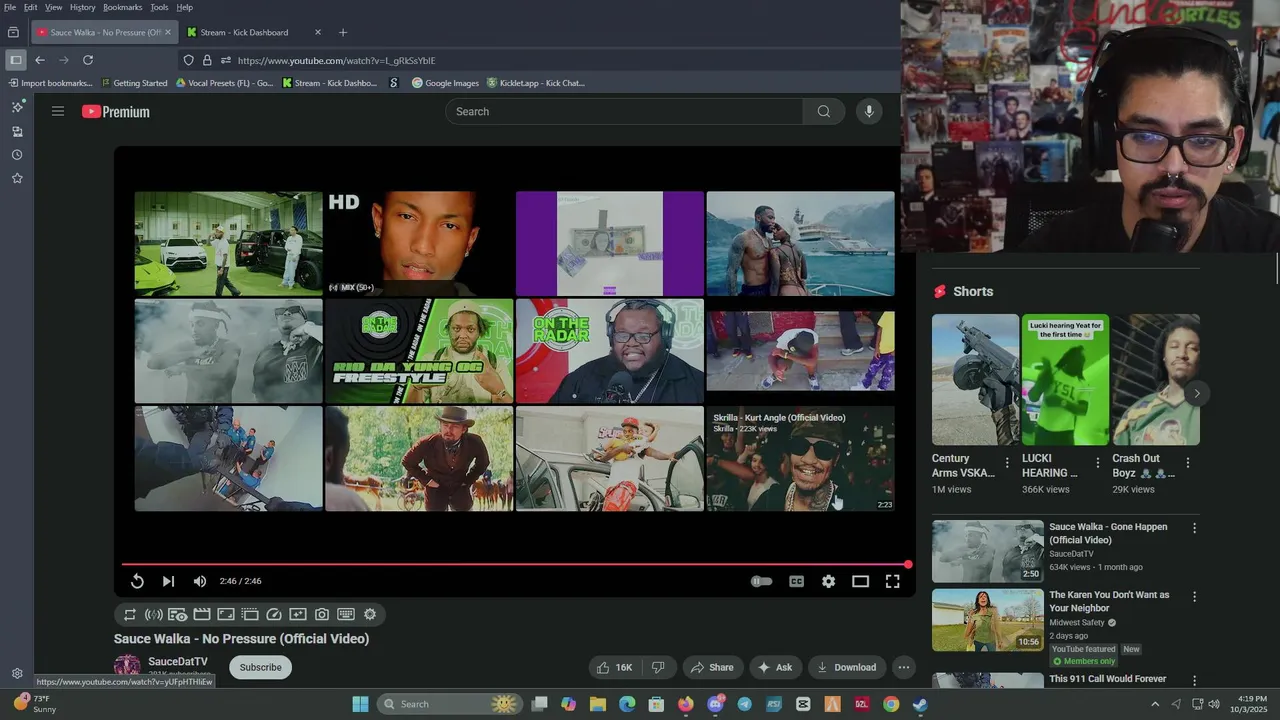Open the Bookmarks menu
The width and height of the screenshot is (1280, 720).
(x=123, y=7)
